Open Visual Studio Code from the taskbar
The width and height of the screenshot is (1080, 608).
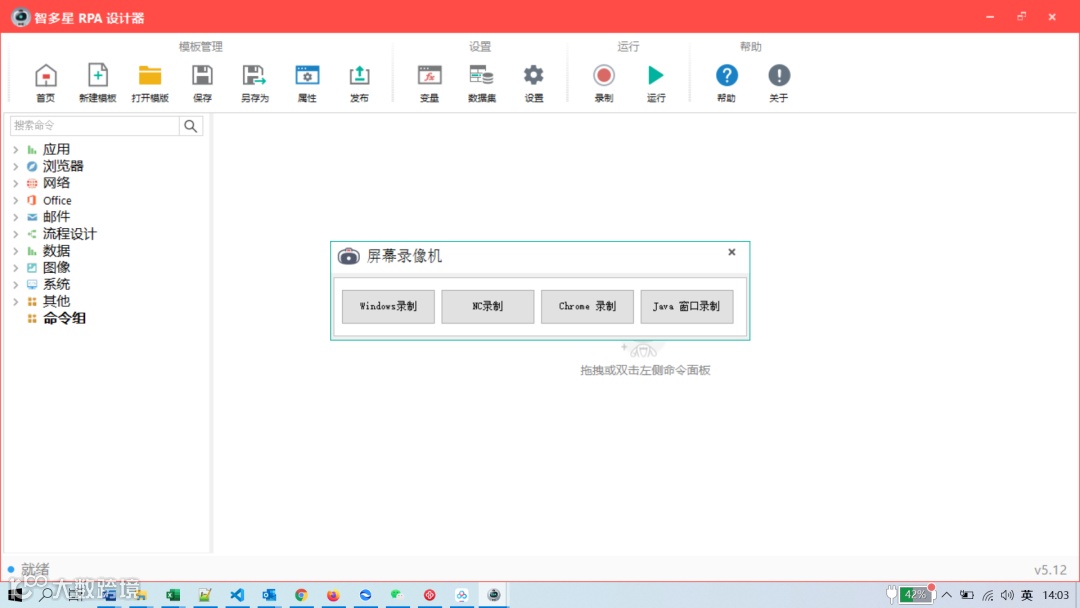coord(237,595)
